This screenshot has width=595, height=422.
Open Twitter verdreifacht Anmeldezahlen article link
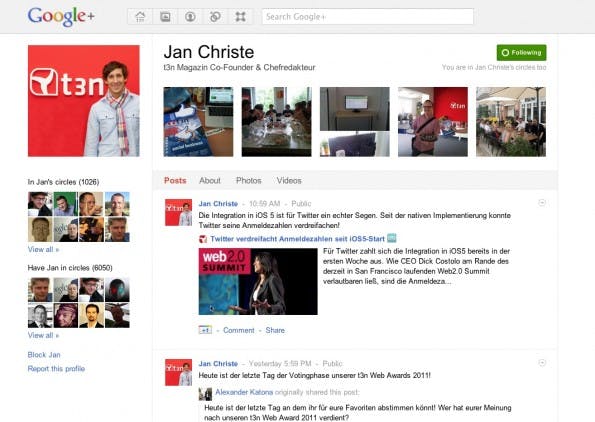(x=298, y=239)
